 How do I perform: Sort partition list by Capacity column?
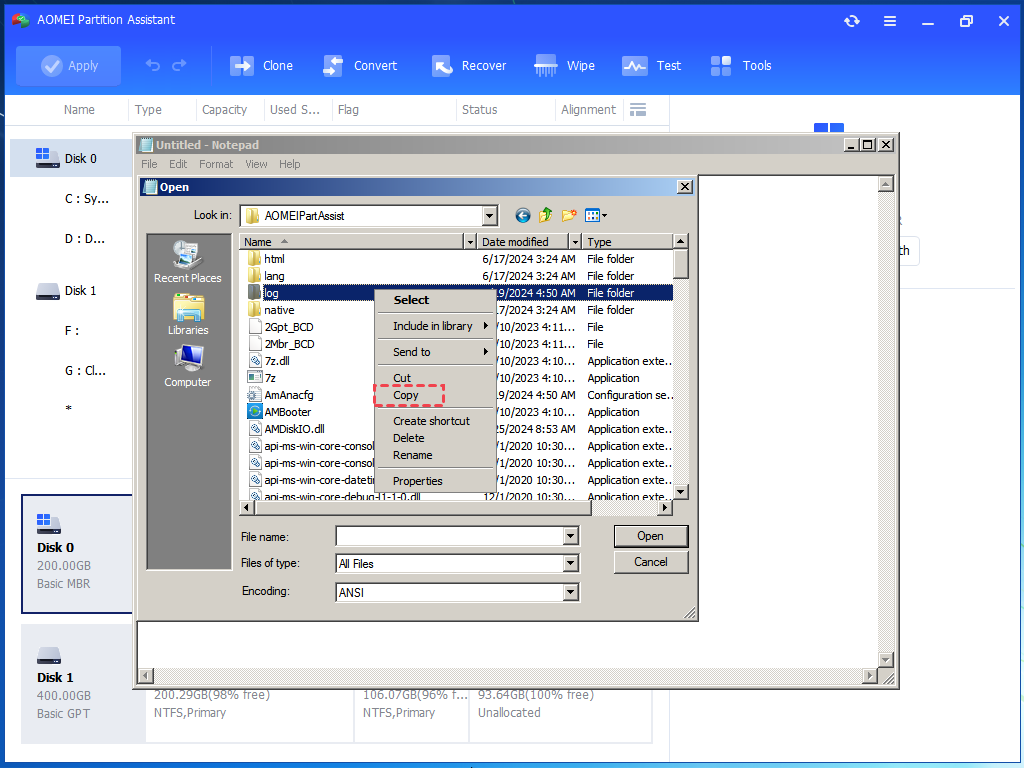pyautogui.click(x=225, y=110)
